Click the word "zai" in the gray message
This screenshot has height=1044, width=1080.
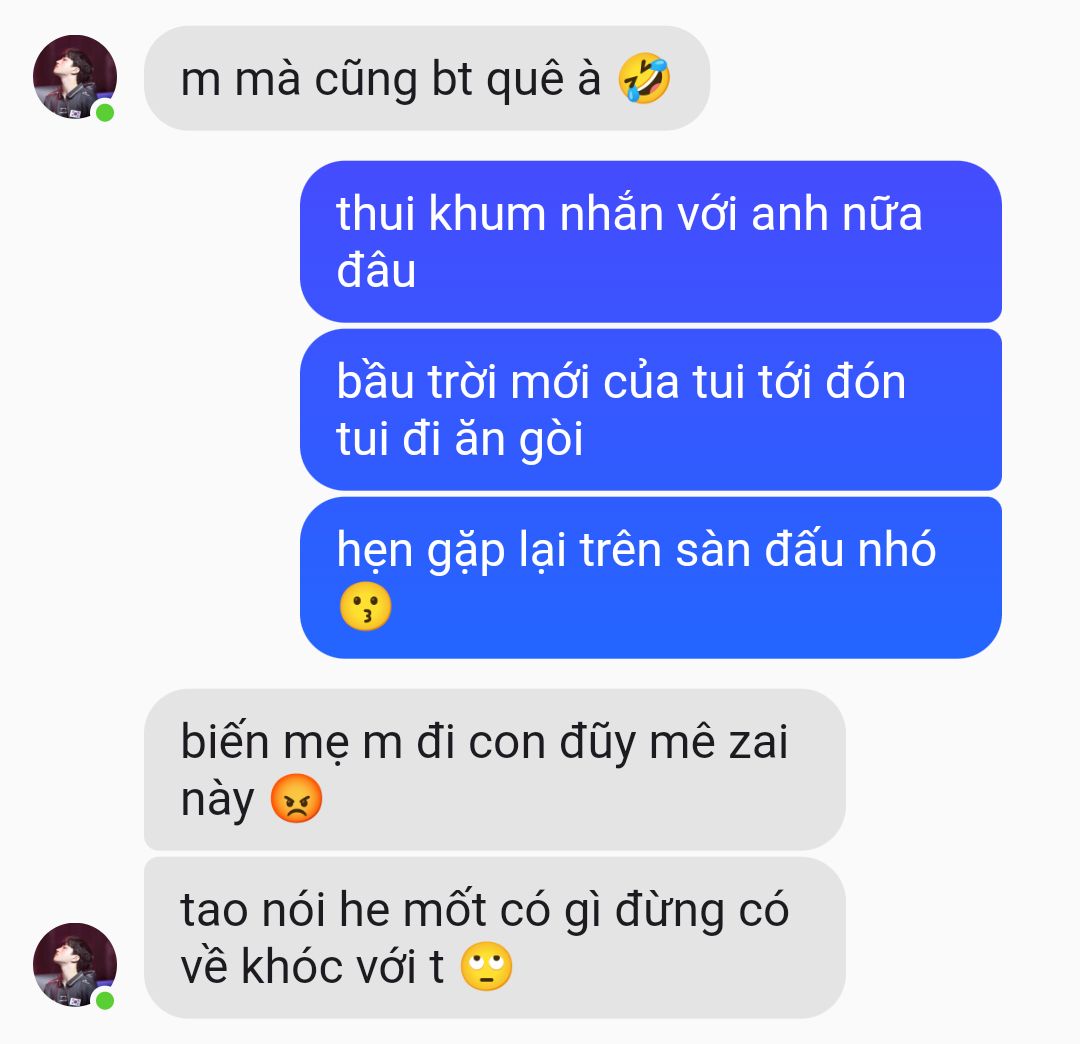(758, 742)
